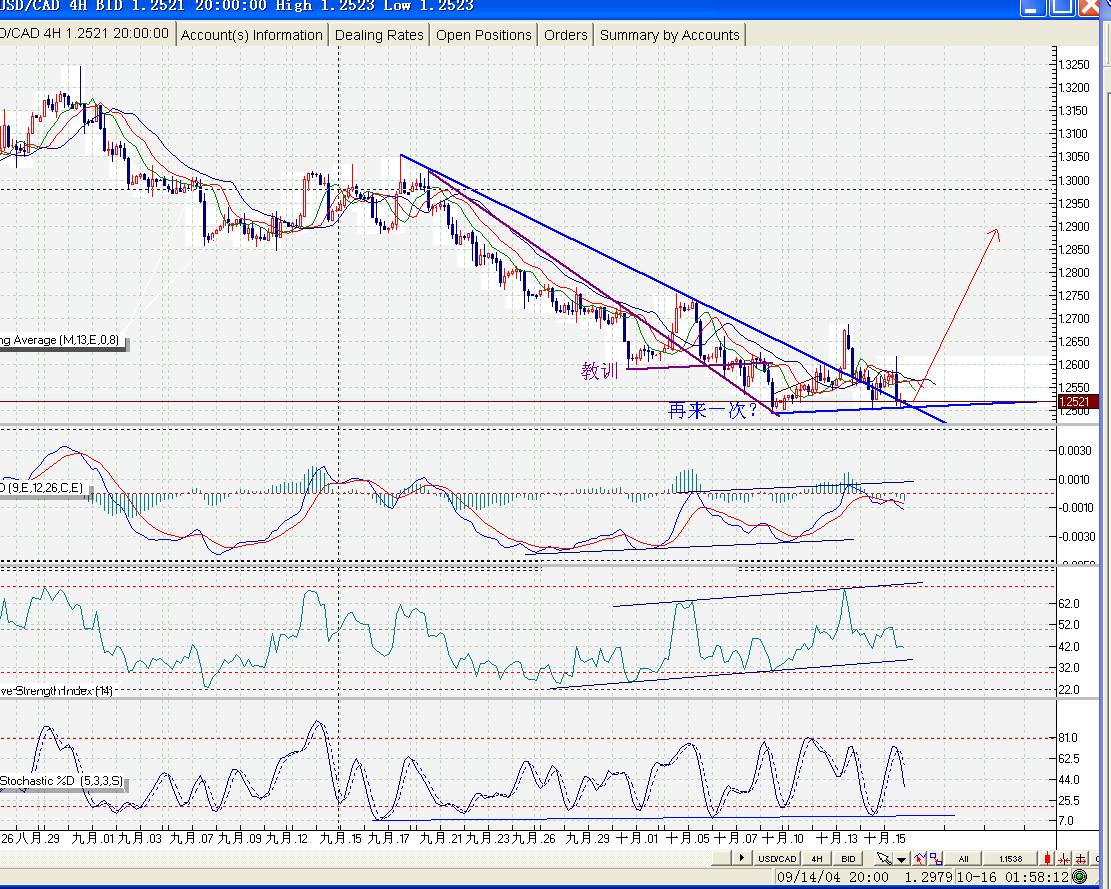This screenshot has width=1111, height=889.
Task: Click the All button in chart toolbar
Action: click(963, 859)
